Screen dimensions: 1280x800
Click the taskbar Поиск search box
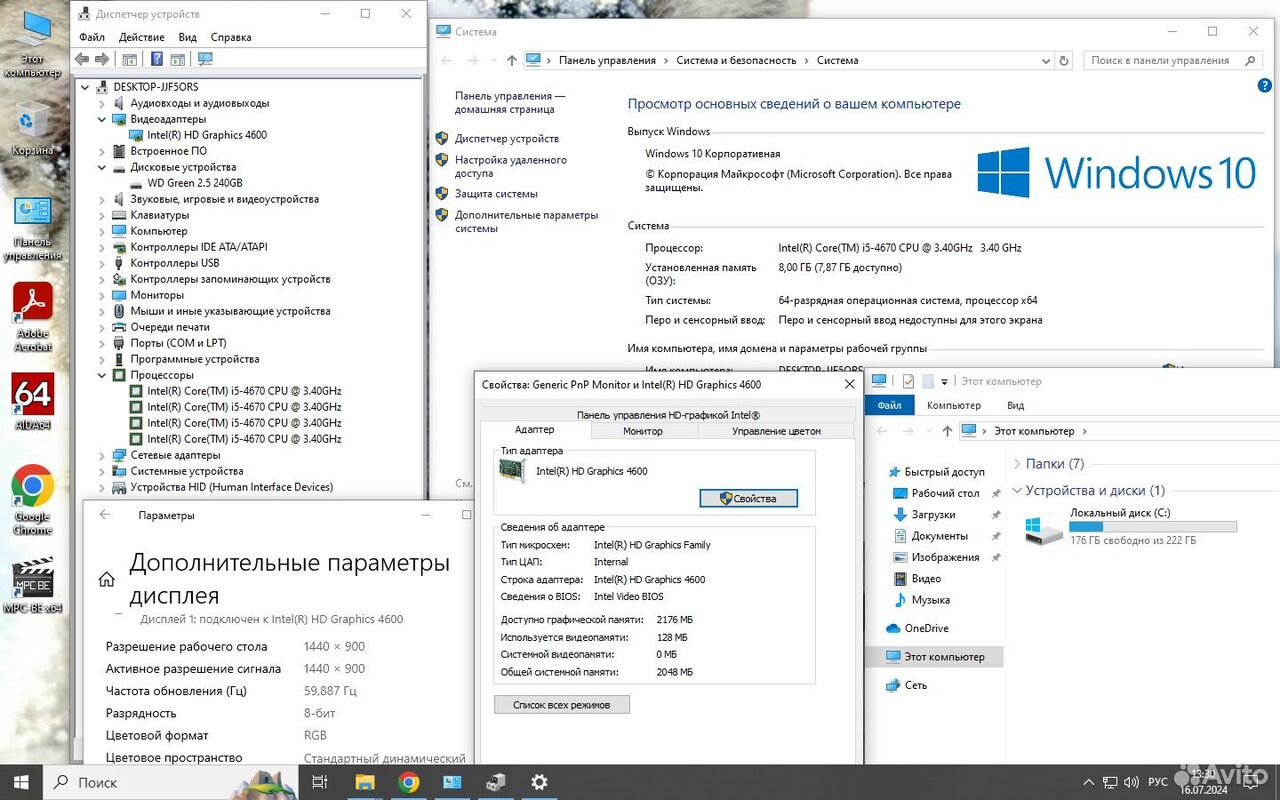171,782
